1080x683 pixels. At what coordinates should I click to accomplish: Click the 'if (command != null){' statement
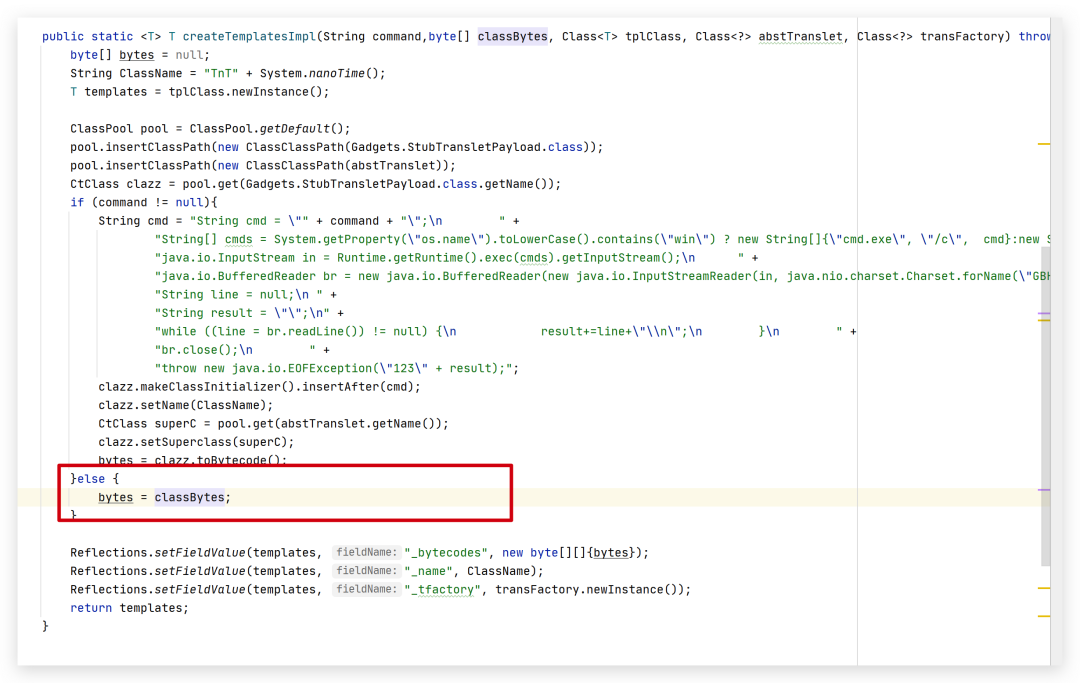click(143, 202)
